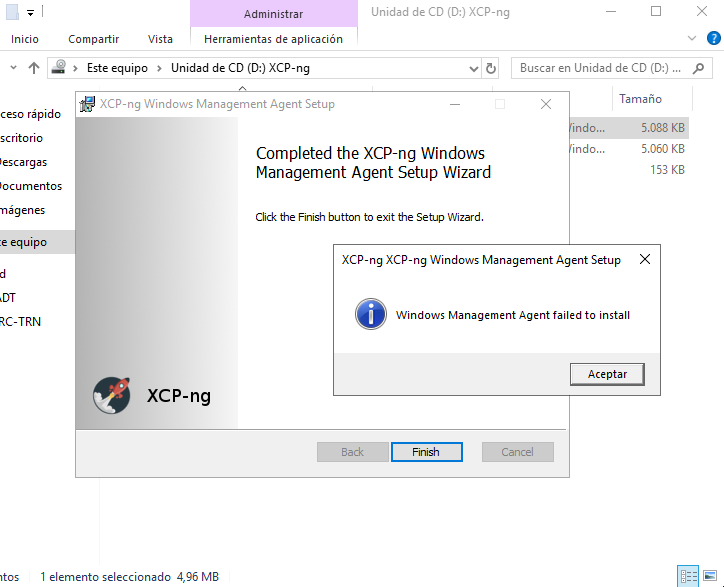Click the XCP-ng rocket logo
Viewport: 724px width, 587px height.
coord(111,395)
